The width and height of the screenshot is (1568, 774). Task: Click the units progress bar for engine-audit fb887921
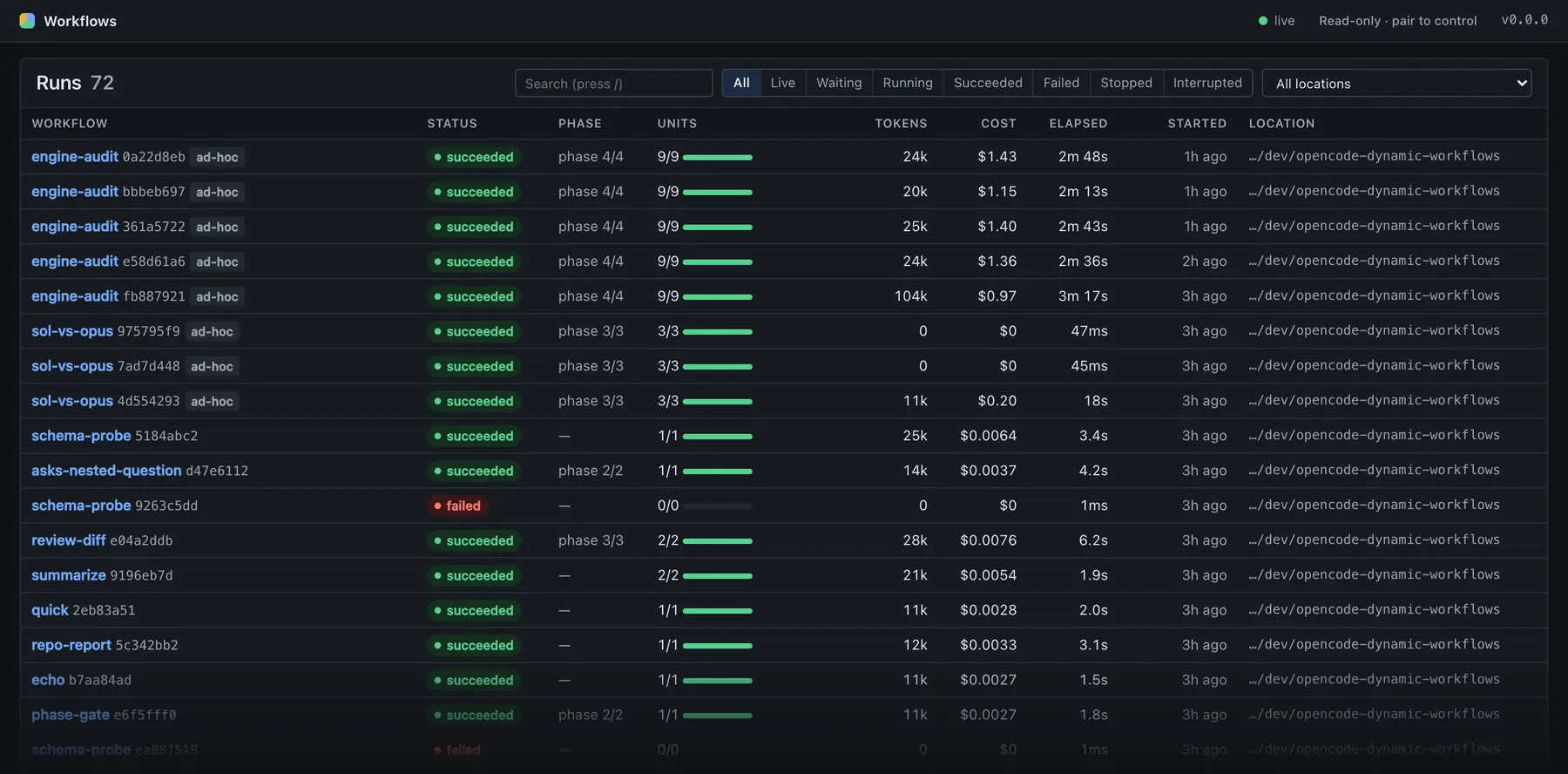click(x=718, y=296)
